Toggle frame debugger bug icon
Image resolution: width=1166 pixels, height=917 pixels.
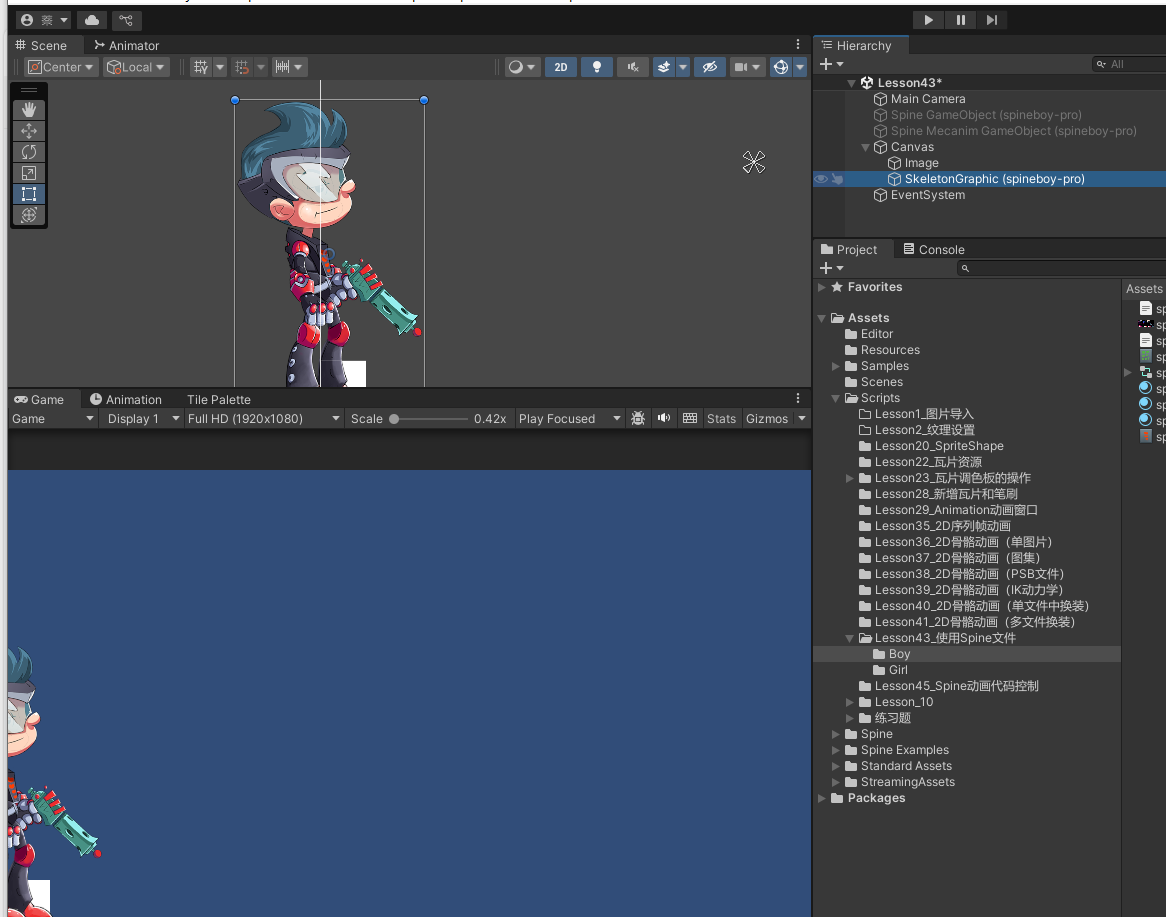click(x=638, y=419)
